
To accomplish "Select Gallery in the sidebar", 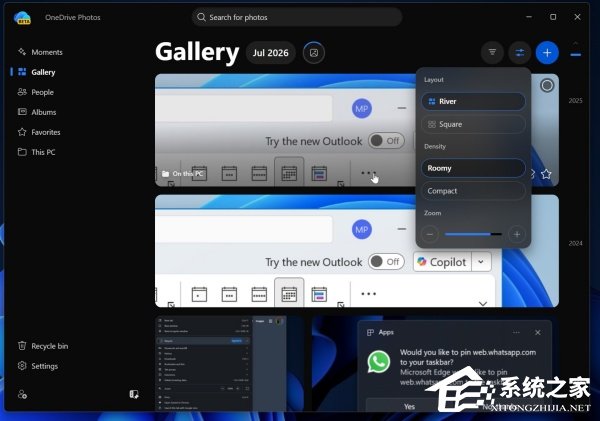I will click(x=37, y=72).
